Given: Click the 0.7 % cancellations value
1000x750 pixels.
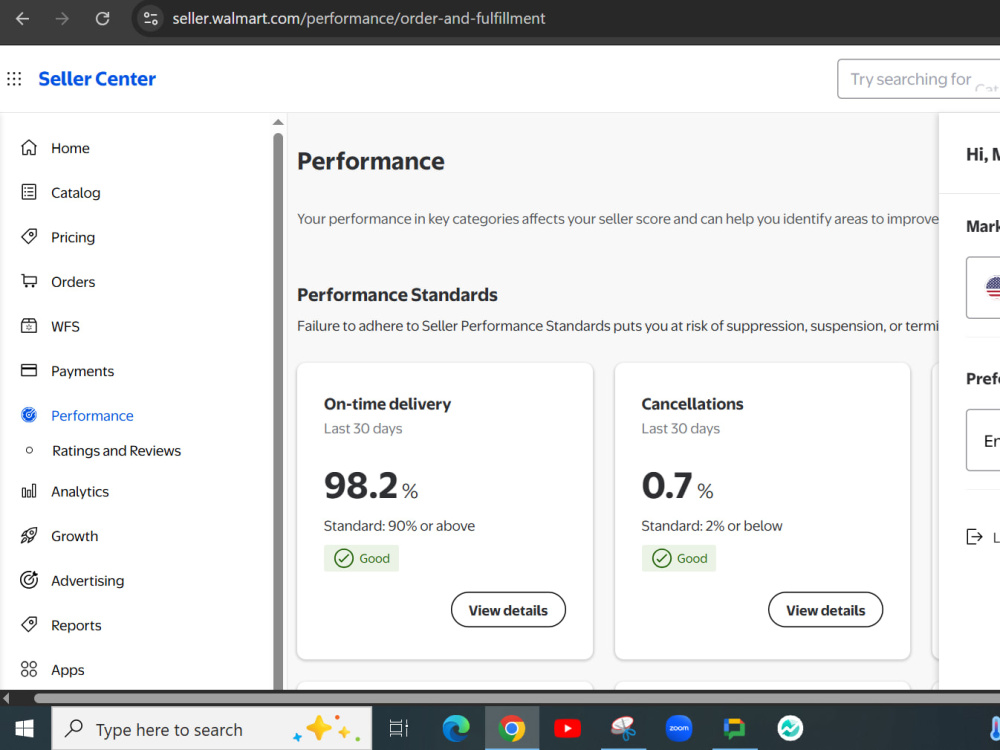Looking at the screenshot, I should [x=677, y=486].
